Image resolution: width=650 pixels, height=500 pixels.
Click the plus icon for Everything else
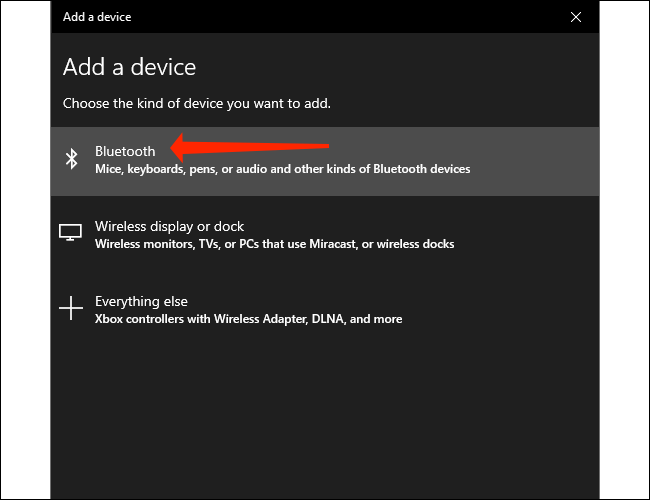pyautogui.click(x=70, y=308)
